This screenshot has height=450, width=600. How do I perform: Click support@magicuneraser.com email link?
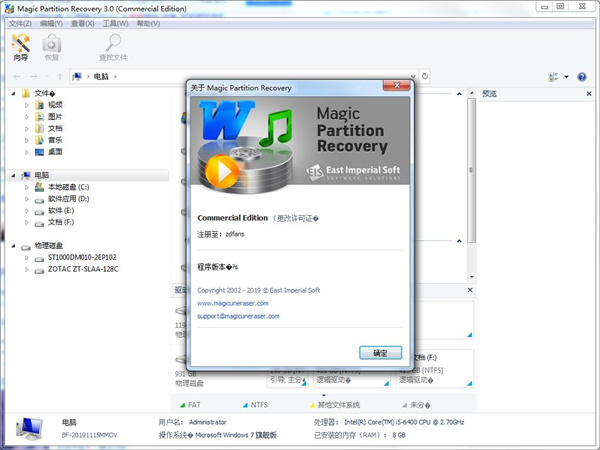point(238,316)
